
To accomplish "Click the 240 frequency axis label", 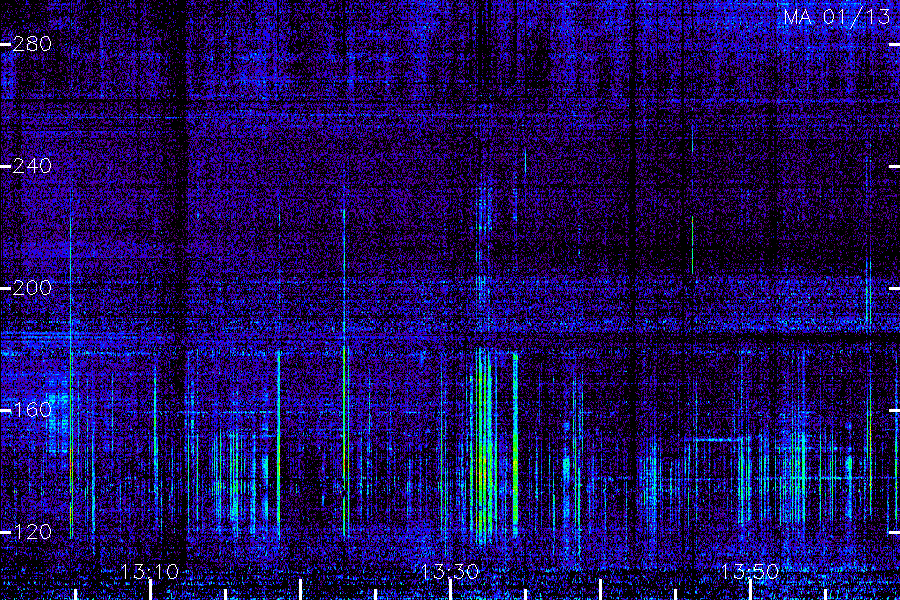I will (x=32, y=166).
